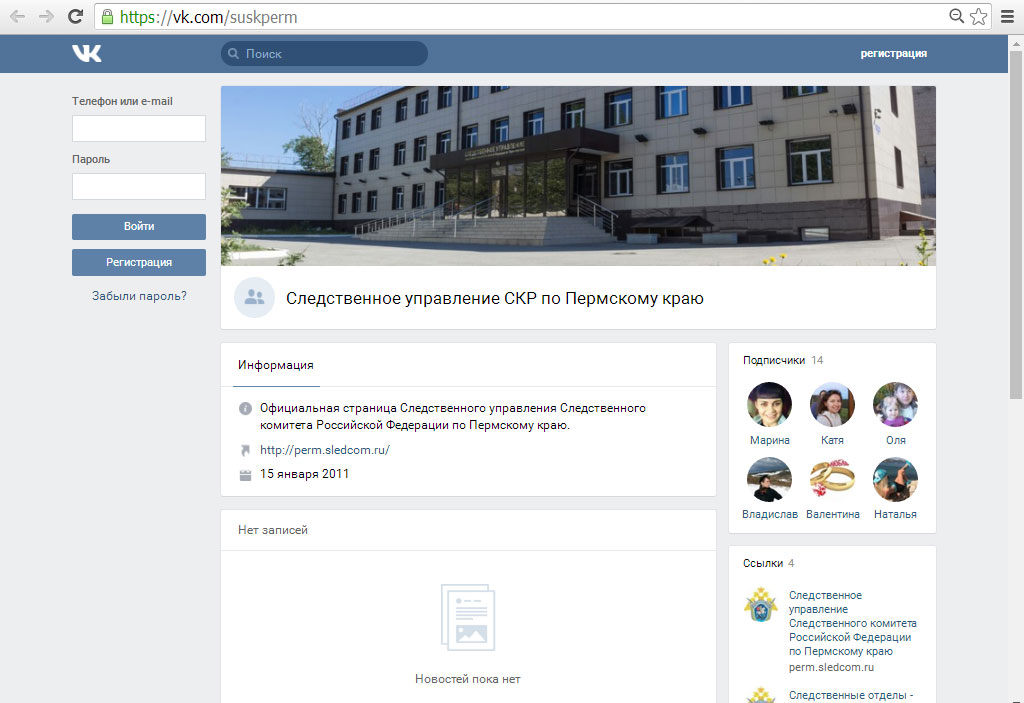The height and width of the screenshot is (703, 1024).
Task: Click the green padlock security icon
Action: [x=108, y=17]
